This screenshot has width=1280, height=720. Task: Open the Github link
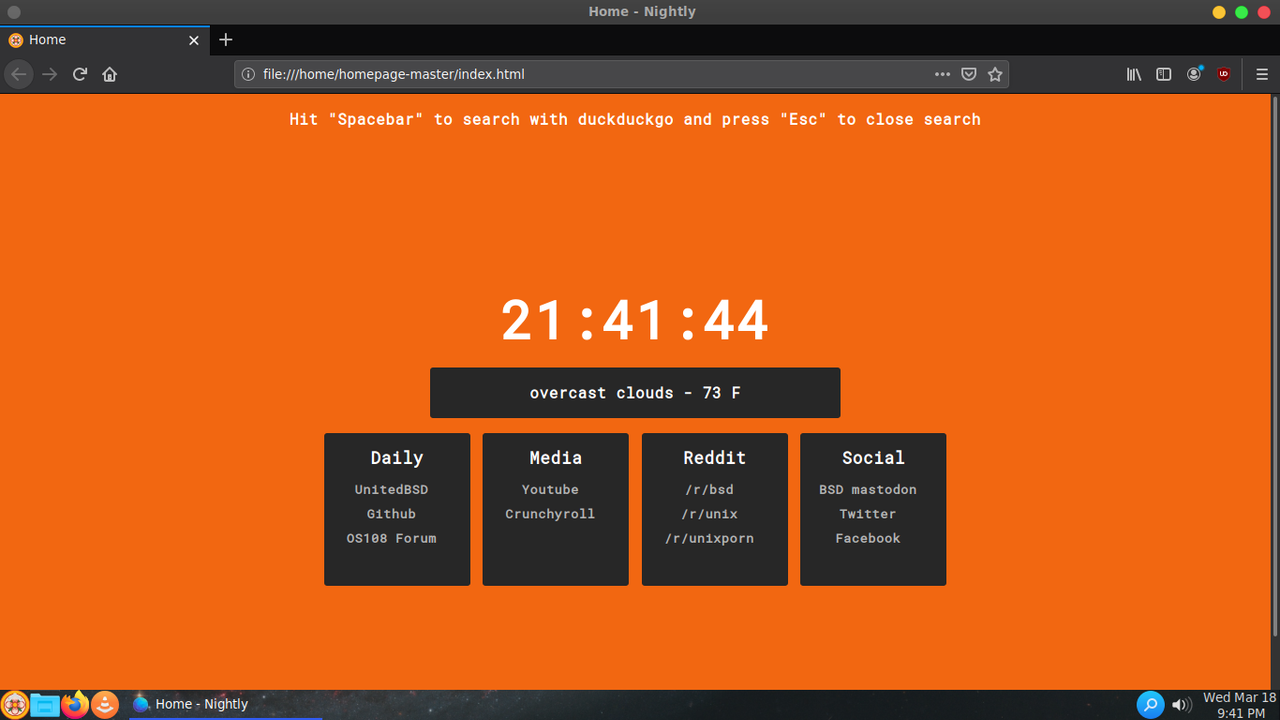point(391,514)
